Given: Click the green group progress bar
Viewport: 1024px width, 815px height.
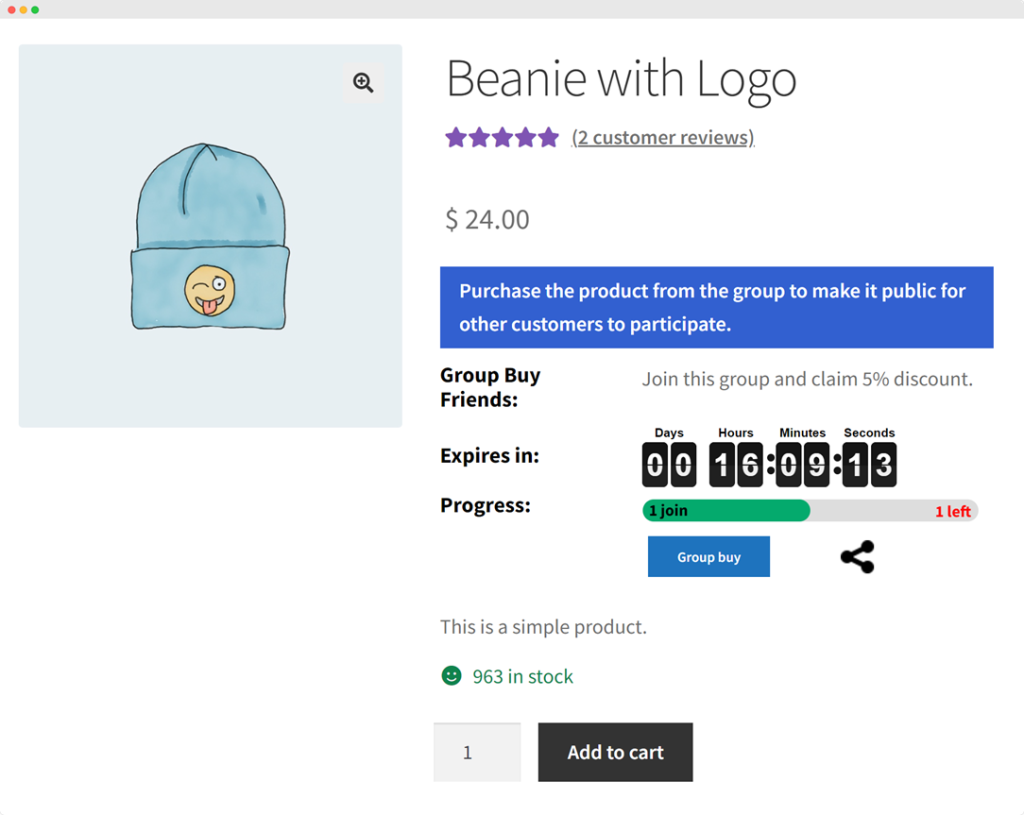Looking at the screenshot, I should pyautogui.click(x=725, y=511).
